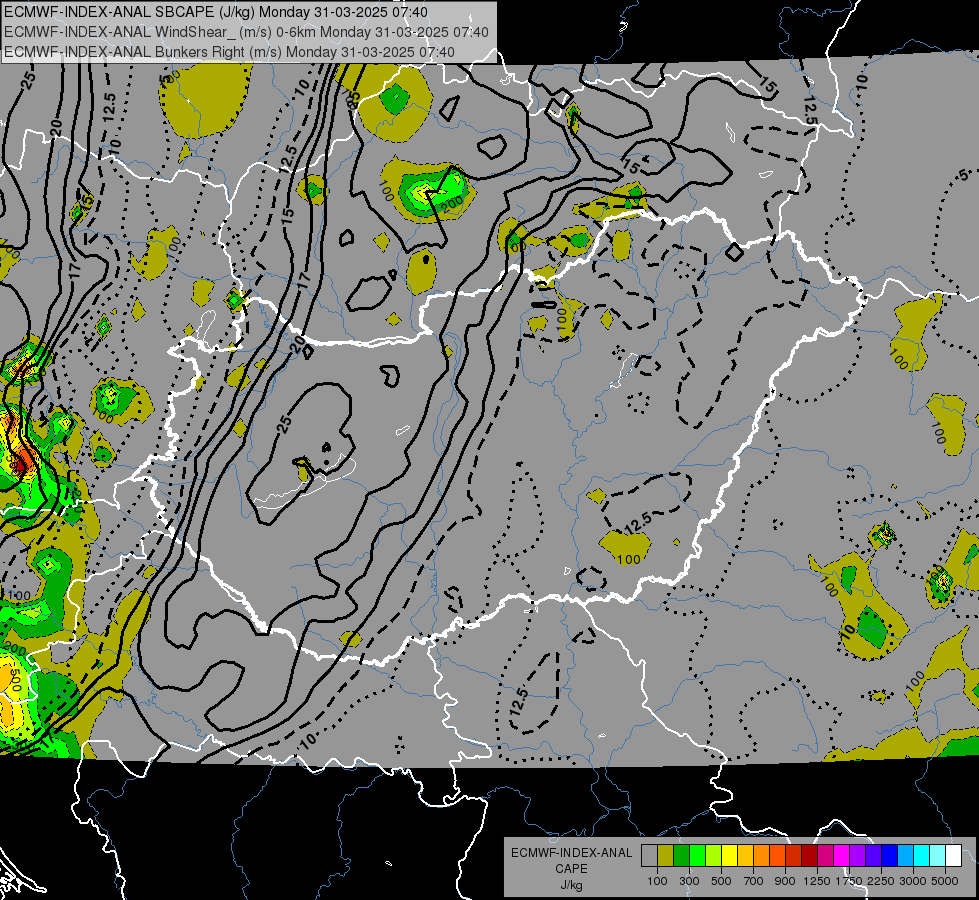Select the purple swatch after 1750

tap(857, 856)
